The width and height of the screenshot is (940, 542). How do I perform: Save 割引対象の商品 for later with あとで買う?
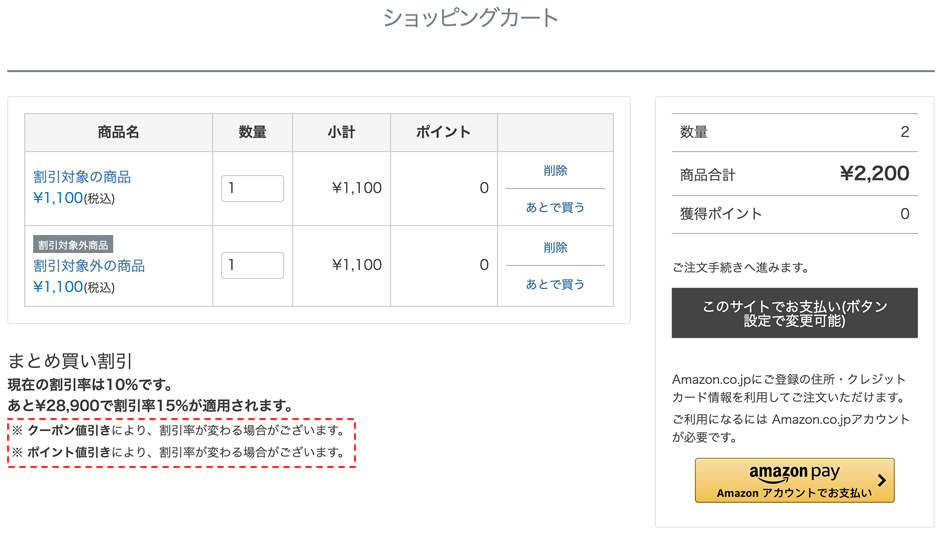coord(555,207)
